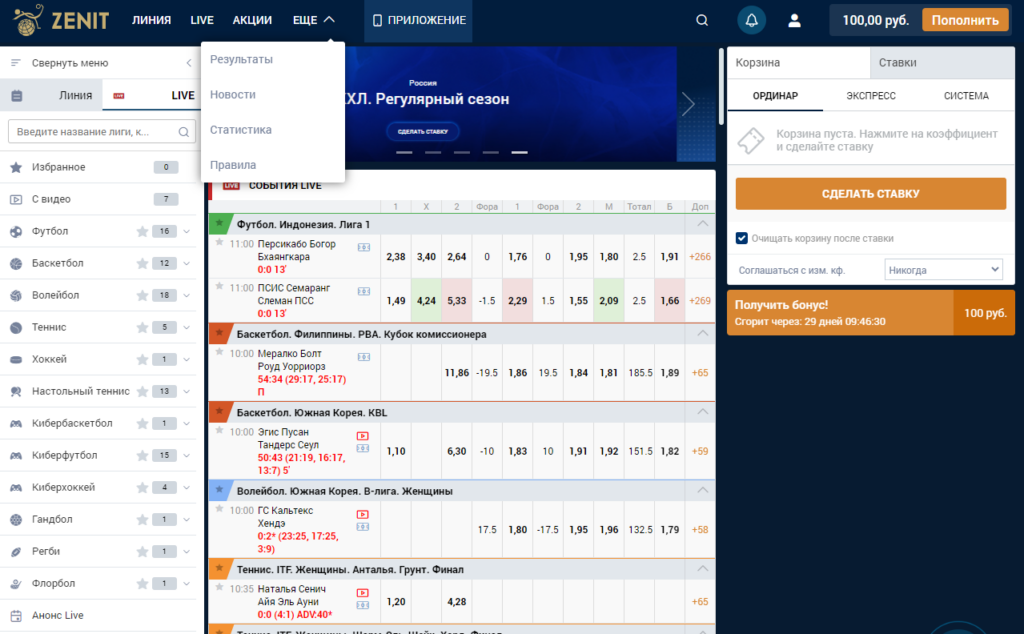Click the handball icon next to Гандбол
This screenshot has width=1024, height=634.
(x=16, y=519)
